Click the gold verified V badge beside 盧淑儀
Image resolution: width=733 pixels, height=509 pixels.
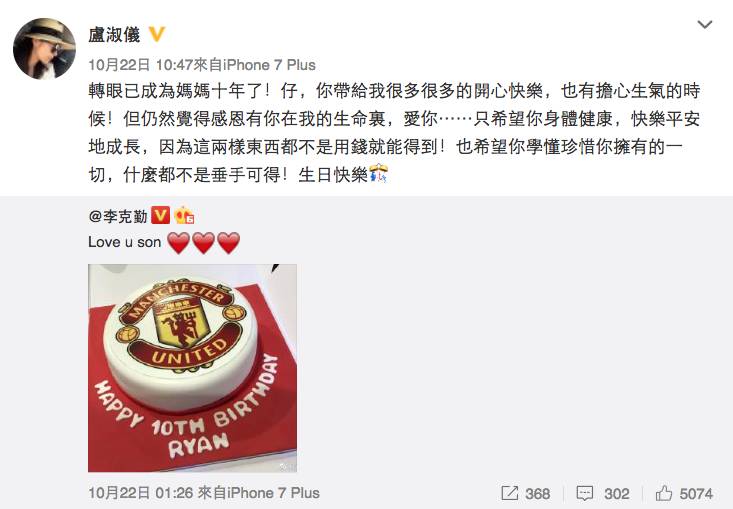pyautogui.click(x=157, y=34)
